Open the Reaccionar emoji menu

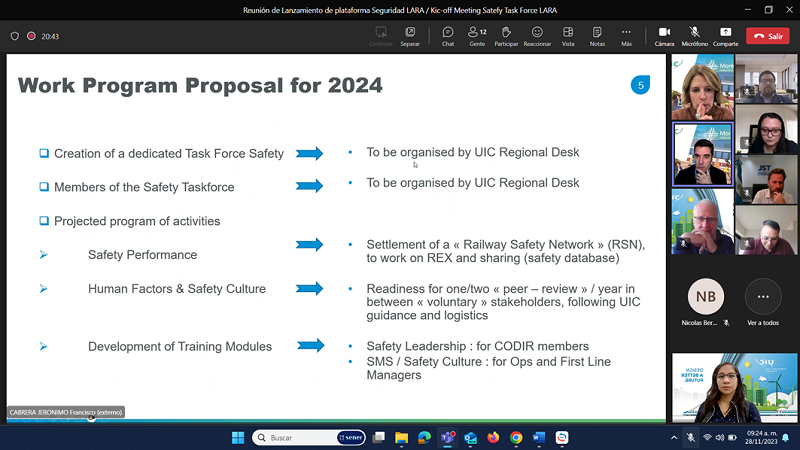tap(537, 37)
